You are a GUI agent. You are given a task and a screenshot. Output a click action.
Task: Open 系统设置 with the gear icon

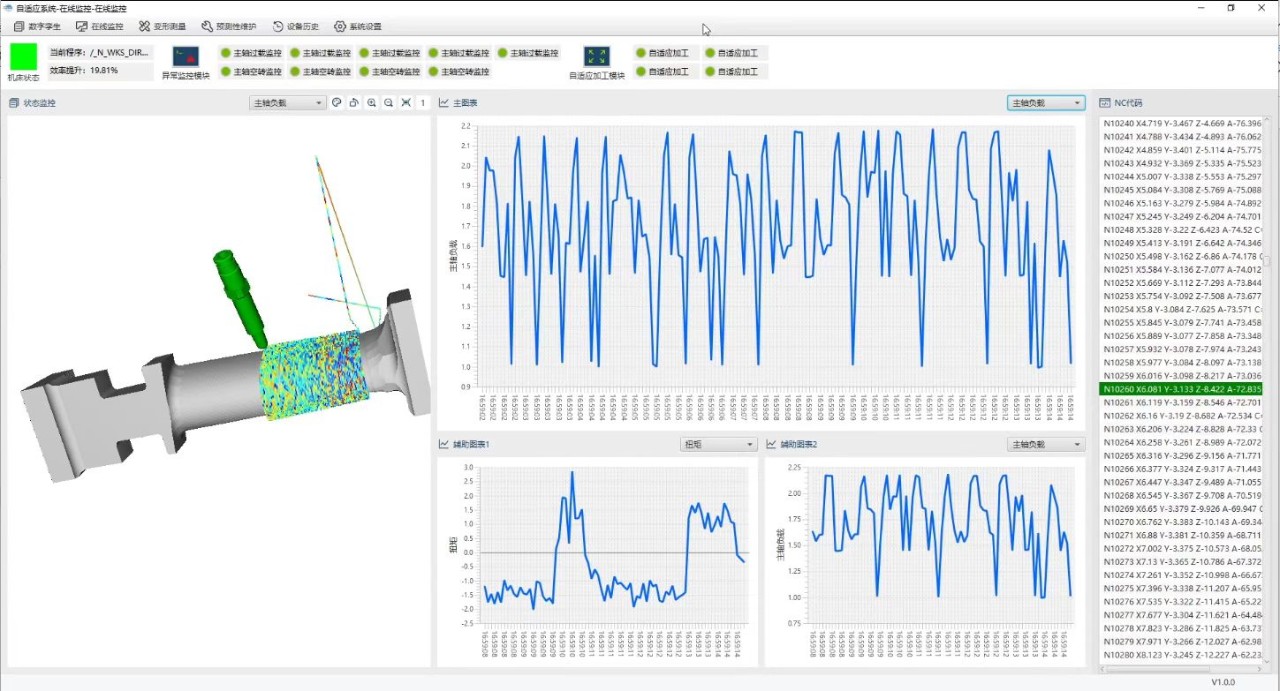point(357,27)
